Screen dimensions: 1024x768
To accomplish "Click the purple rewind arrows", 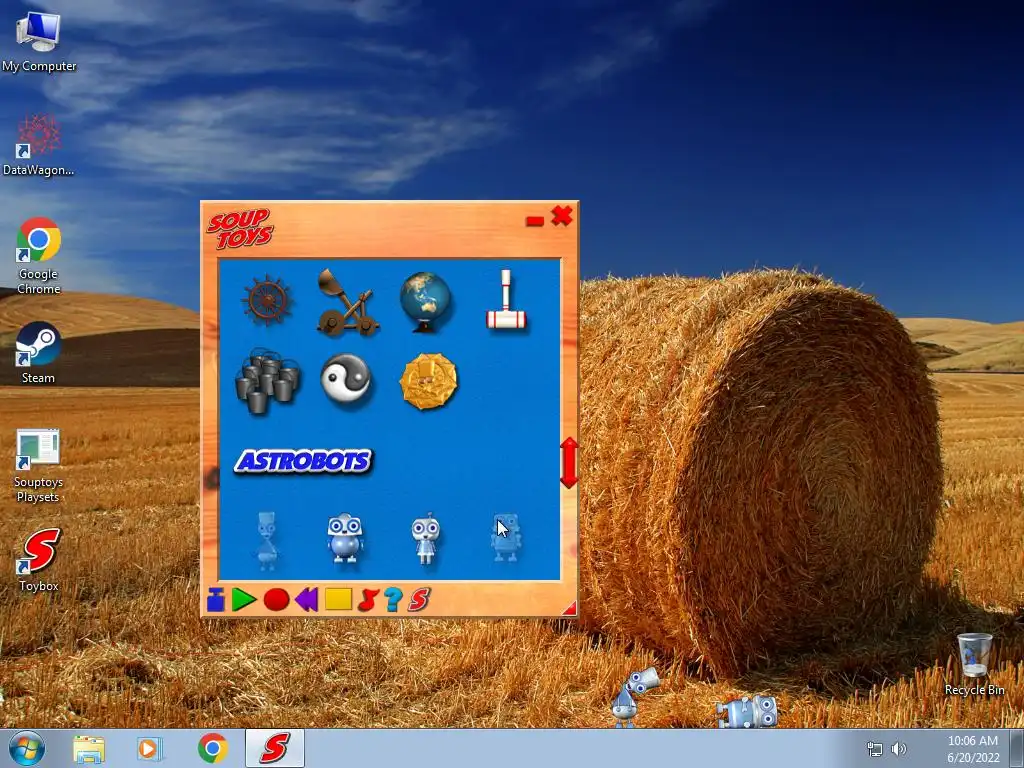I will pos(306,600).
